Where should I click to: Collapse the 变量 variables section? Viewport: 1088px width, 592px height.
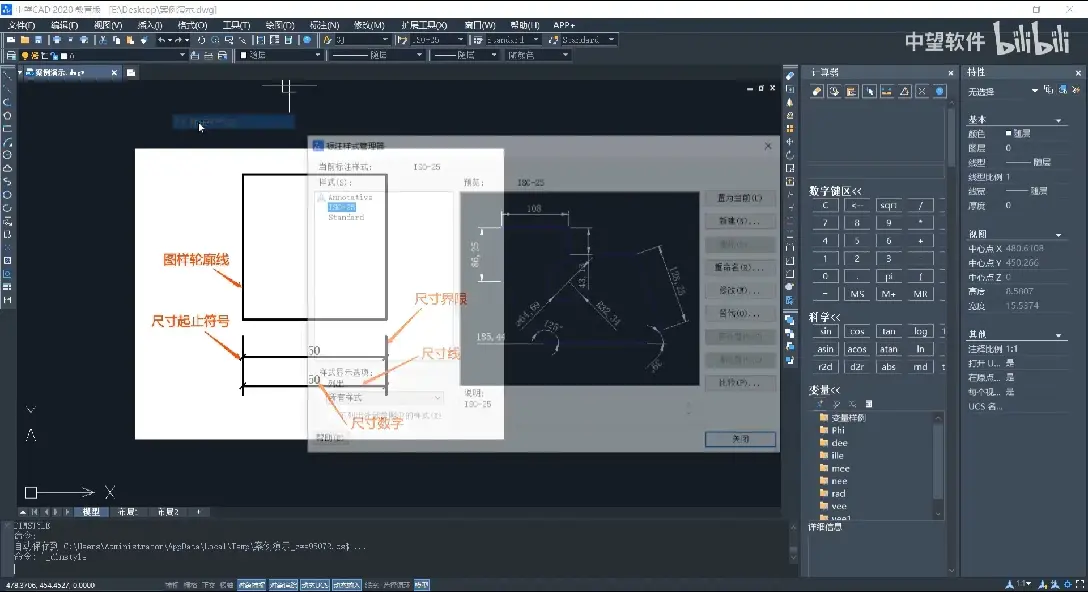coord(824,390)
